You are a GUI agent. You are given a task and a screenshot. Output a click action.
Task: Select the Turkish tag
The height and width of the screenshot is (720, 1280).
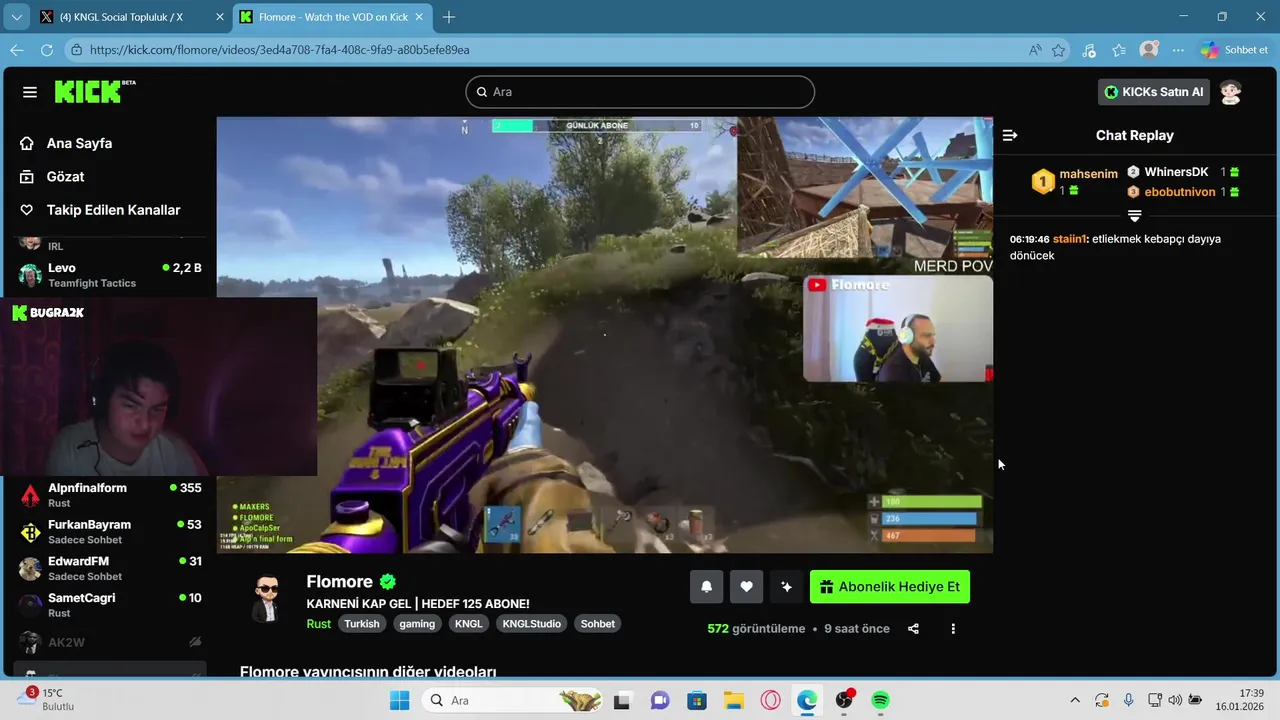tap(362, 623)
